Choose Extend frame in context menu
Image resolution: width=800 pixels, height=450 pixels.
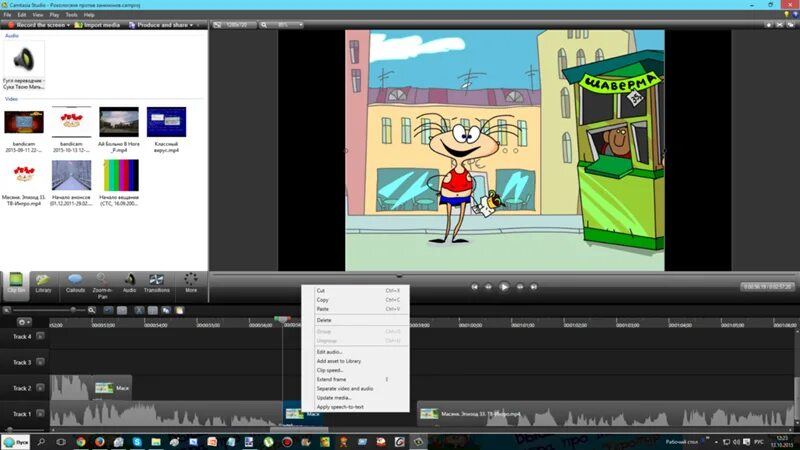(x=358, y=380)
